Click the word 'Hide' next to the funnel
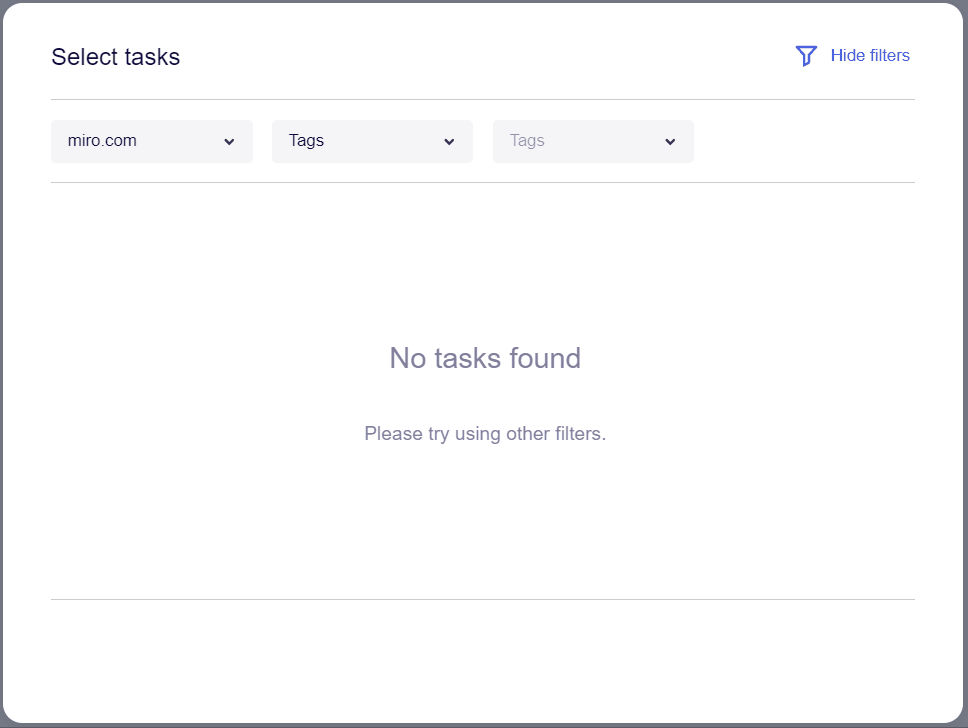 848,56
